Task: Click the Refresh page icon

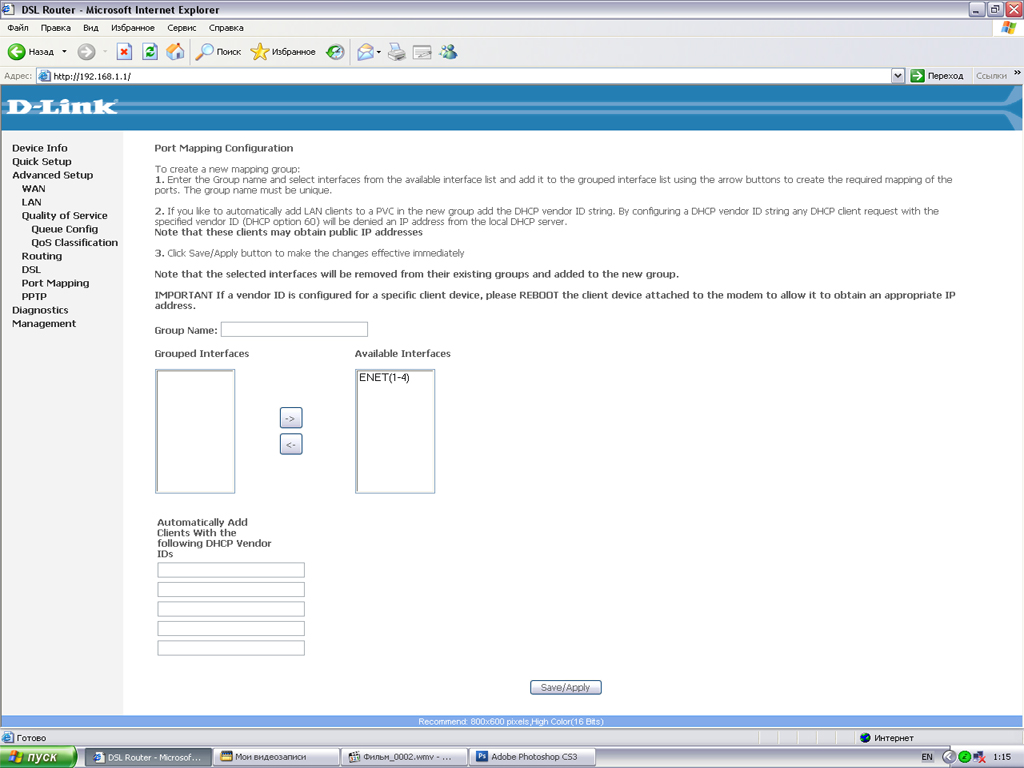Action: (x=150, y=51)
